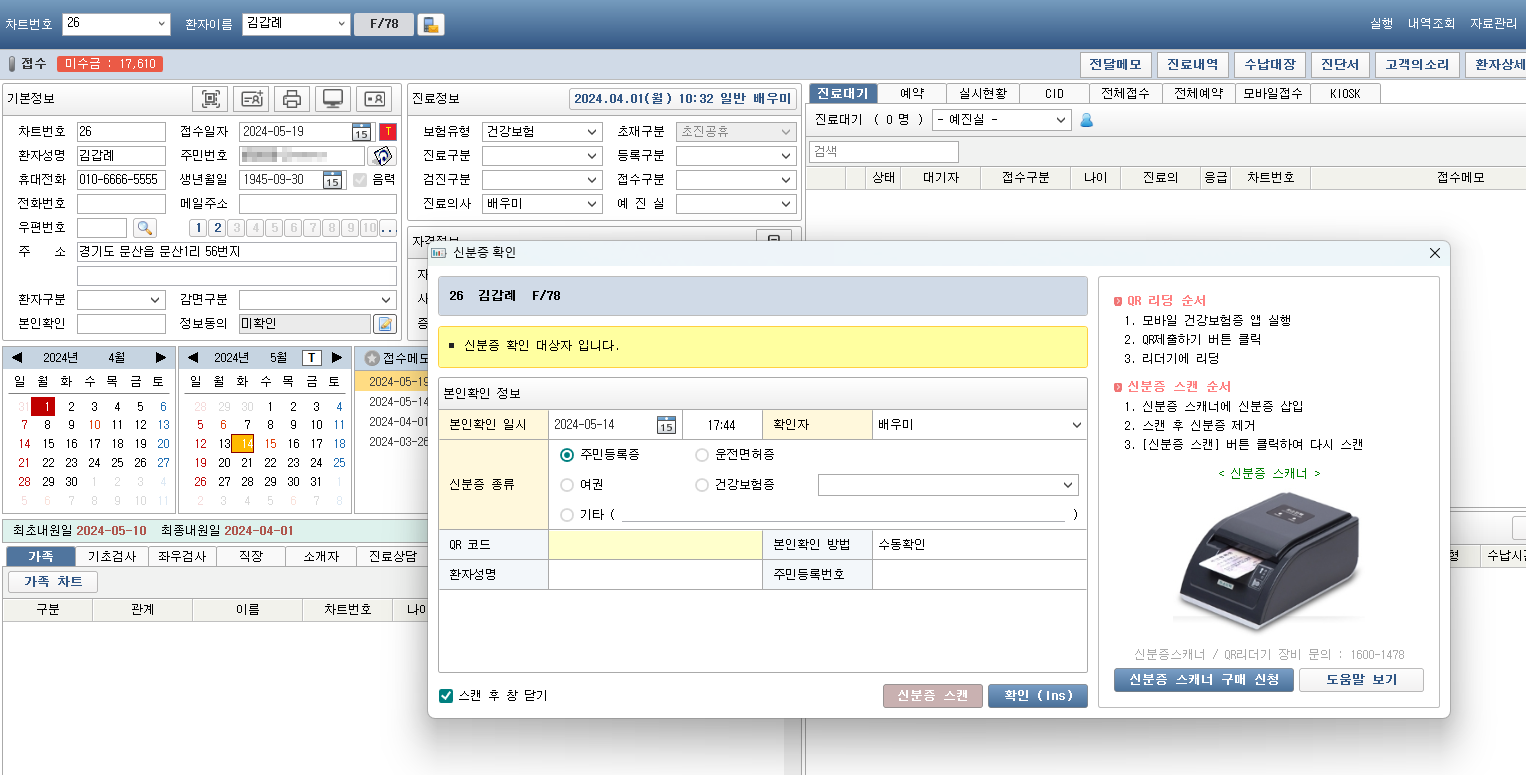Click the 도움말 보기 button
Image resolution: width=1526 pixels, height=775 pixels.
click(x=1360, y=680)
